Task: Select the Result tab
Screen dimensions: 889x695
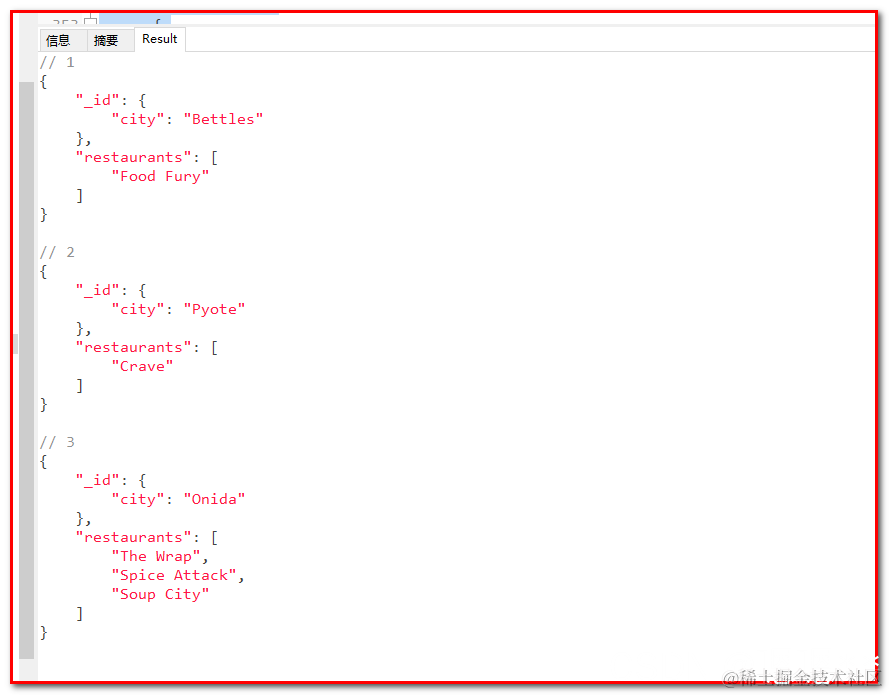Action: point(159,39)
